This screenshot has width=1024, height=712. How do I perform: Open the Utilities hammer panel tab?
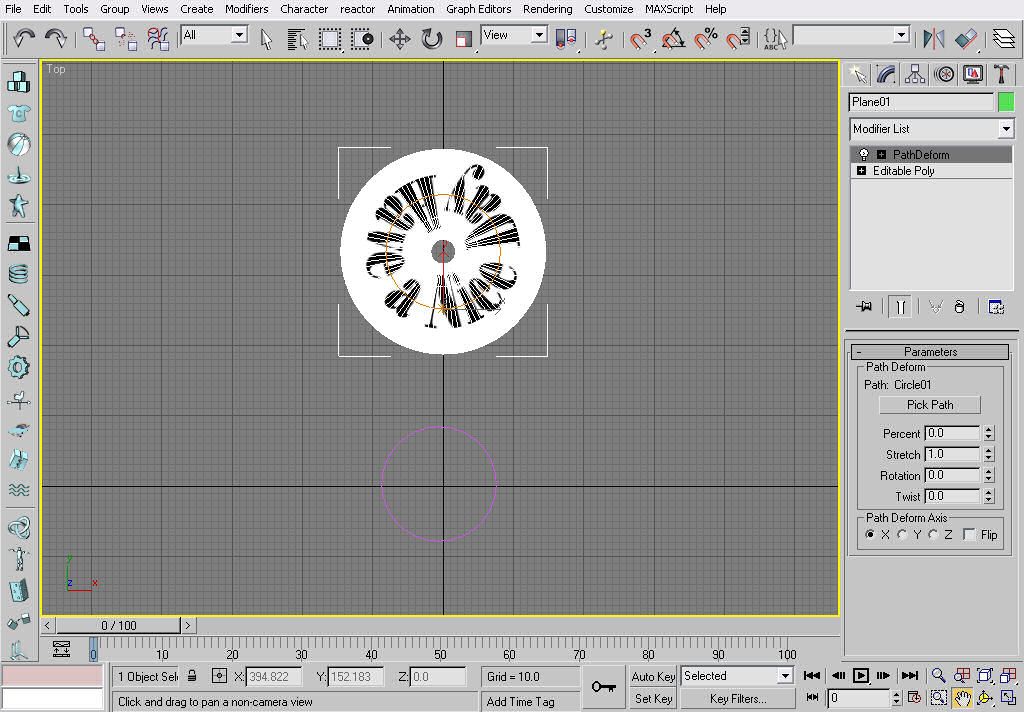click(1001, 74)
